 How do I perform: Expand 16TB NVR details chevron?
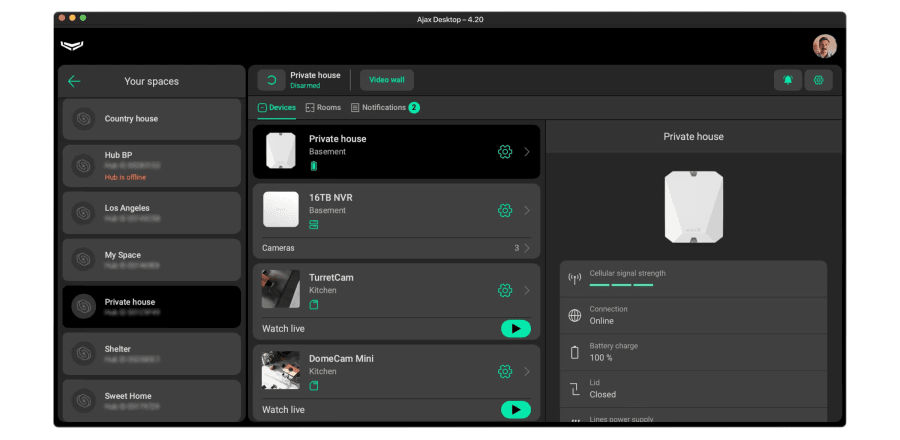point(527,211)
